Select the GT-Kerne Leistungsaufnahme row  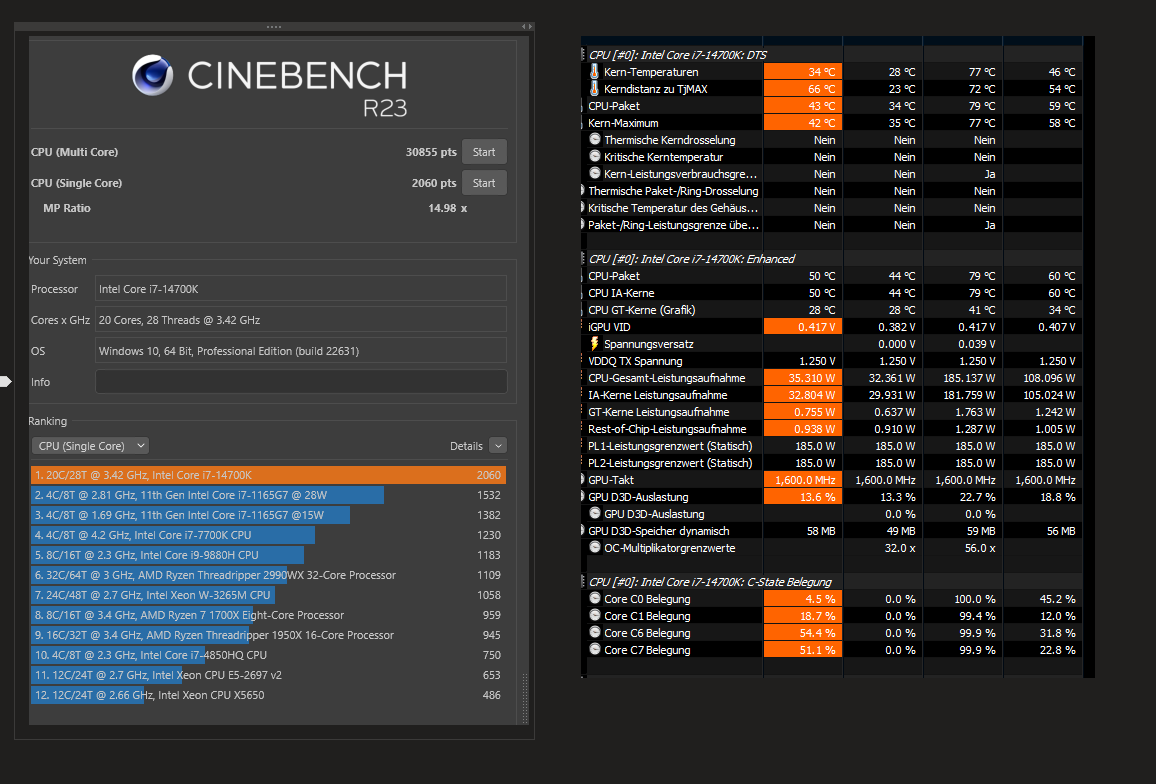pyautogui.click(x=831, y=412)
